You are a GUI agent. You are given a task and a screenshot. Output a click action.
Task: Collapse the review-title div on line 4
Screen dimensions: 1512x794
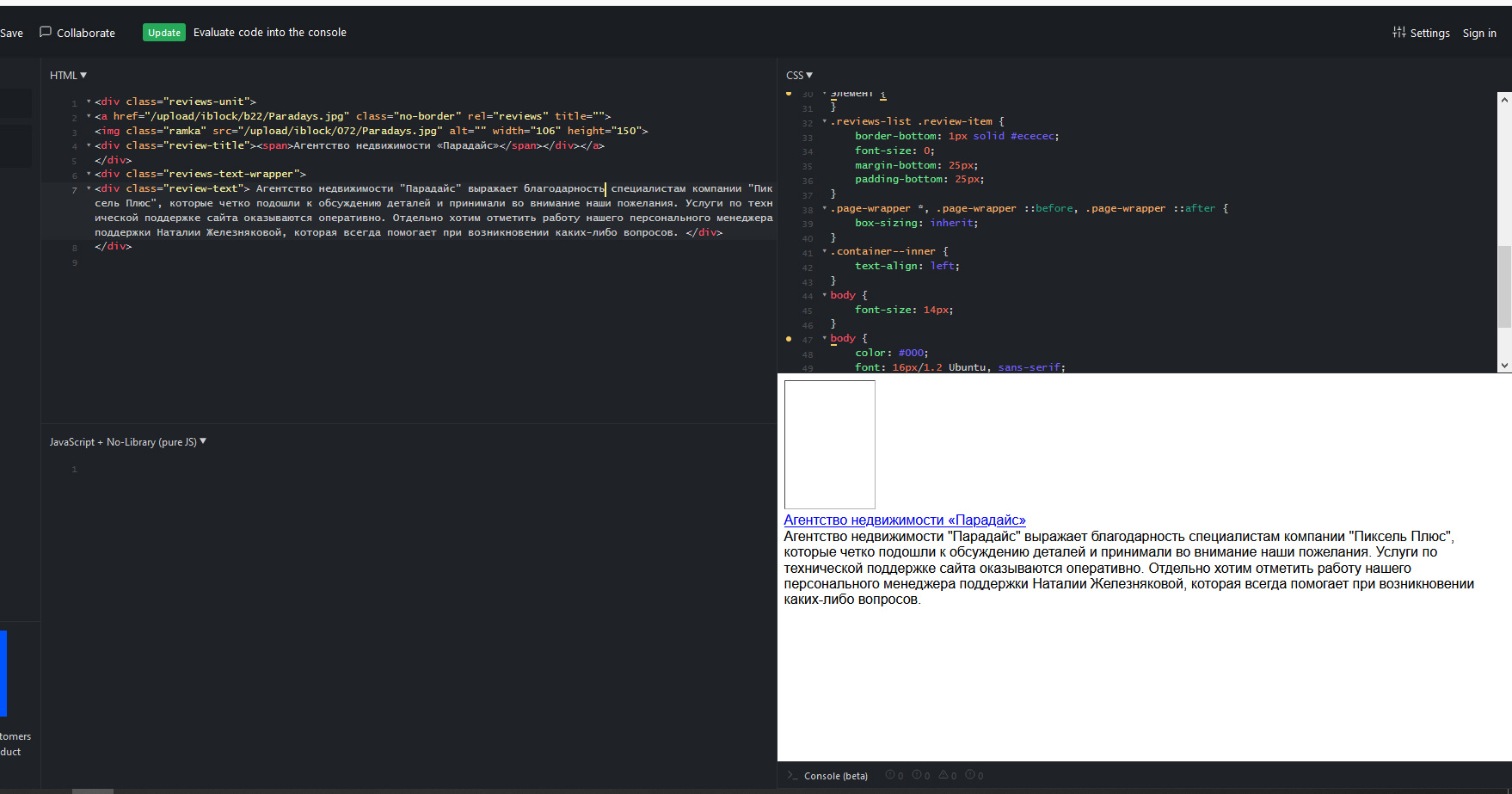[x=89, y=145]
